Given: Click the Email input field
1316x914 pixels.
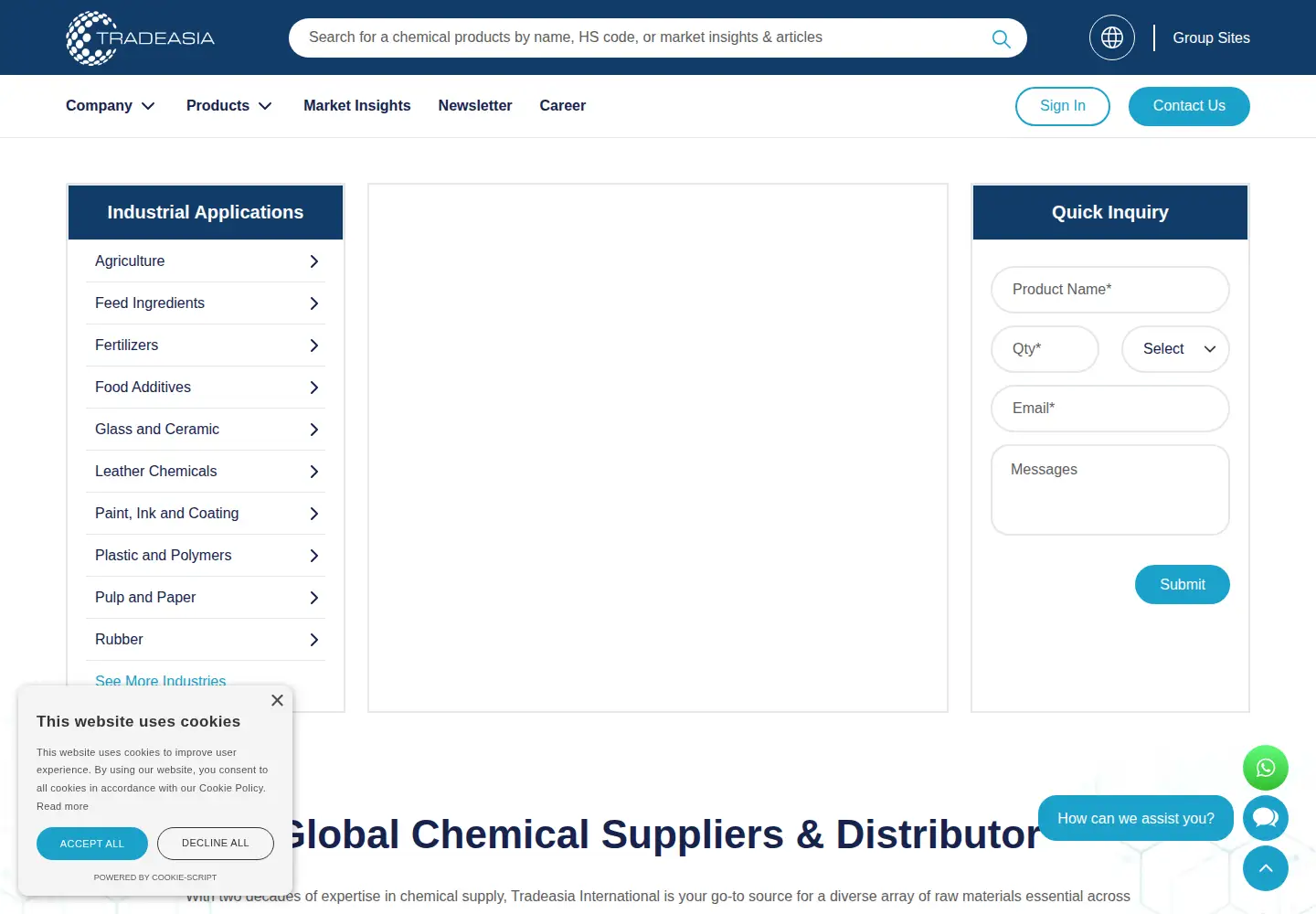Looking at the screenshot, I should coord(1110,409).
